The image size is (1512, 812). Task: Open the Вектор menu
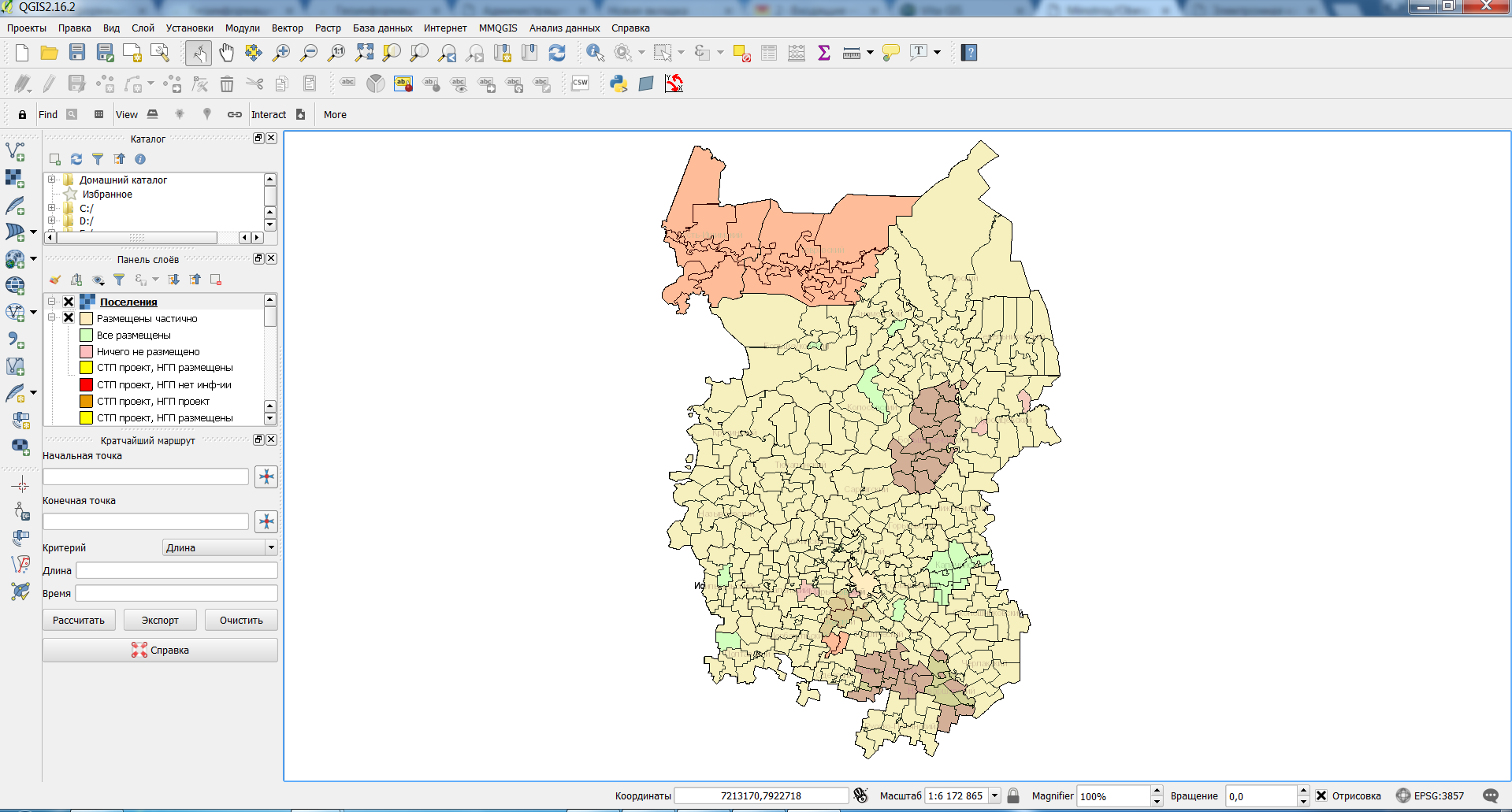[287, 28]
